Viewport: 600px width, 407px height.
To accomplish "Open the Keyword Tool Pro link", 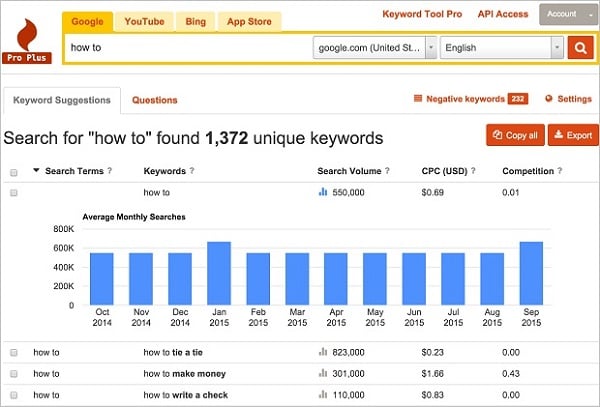I will 422,14.
